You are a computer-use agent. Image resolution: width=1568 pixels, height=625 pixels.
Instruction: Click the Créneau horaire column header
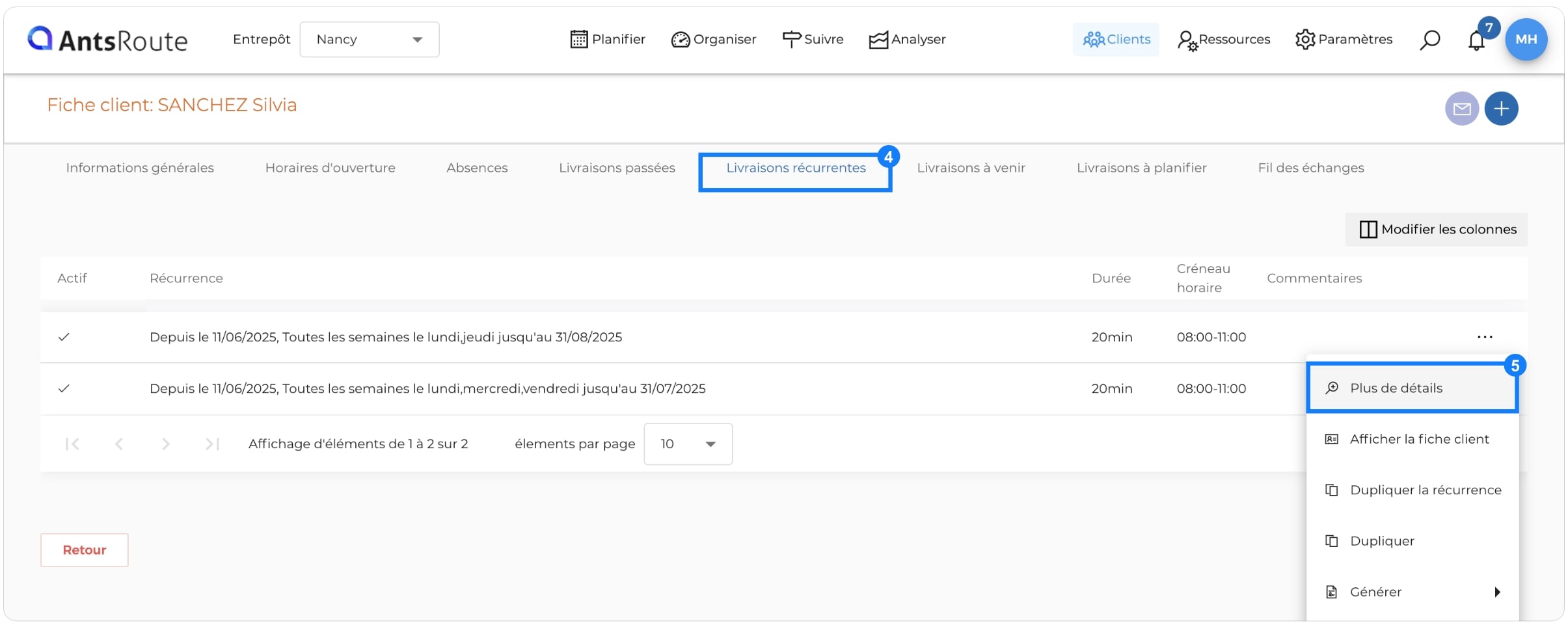click(1203, 278)
